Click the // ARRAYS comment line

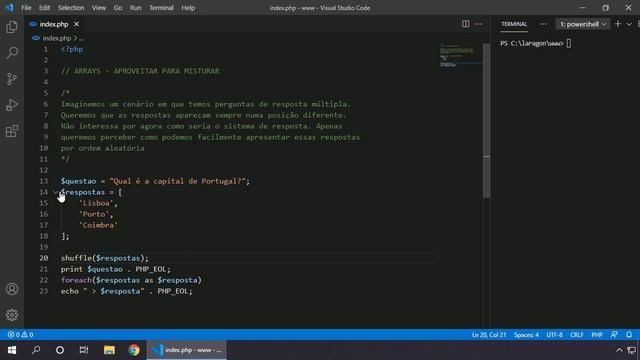tap(140, 71)
